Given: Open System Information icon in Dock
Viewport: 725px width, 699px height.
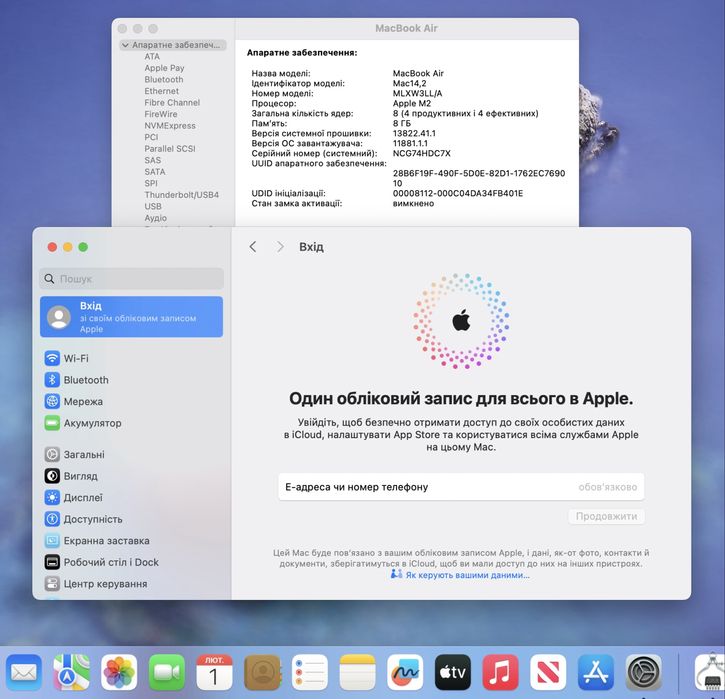Looking at the screenshot, I should click(710, 672).
